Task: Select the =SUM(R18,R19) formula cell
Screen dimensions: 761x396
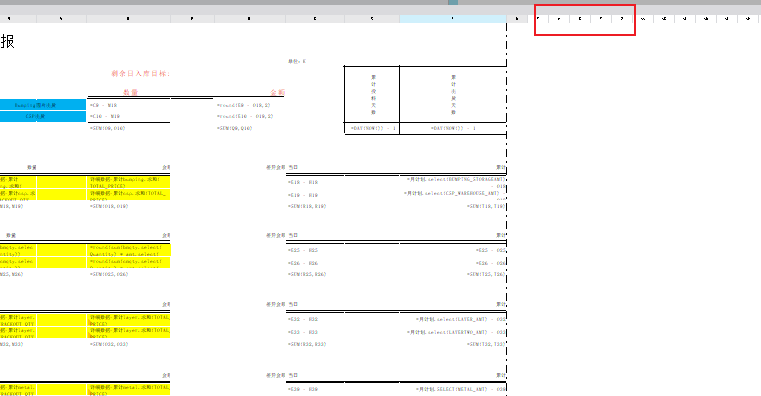Action: [x=315, y=206]
